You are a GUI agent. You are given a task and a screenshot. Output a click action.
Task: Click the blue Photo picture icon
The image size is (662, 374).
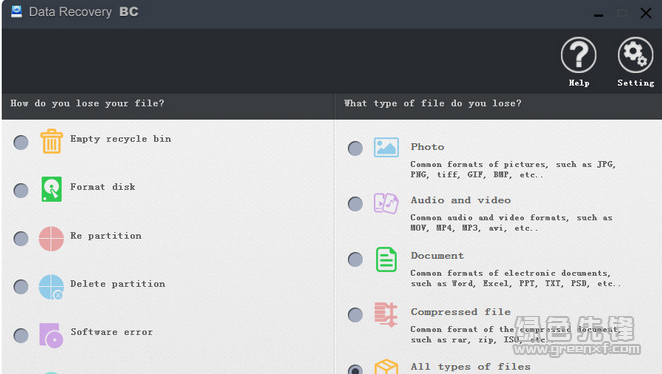pyautogui.click(x=386, y=147)
